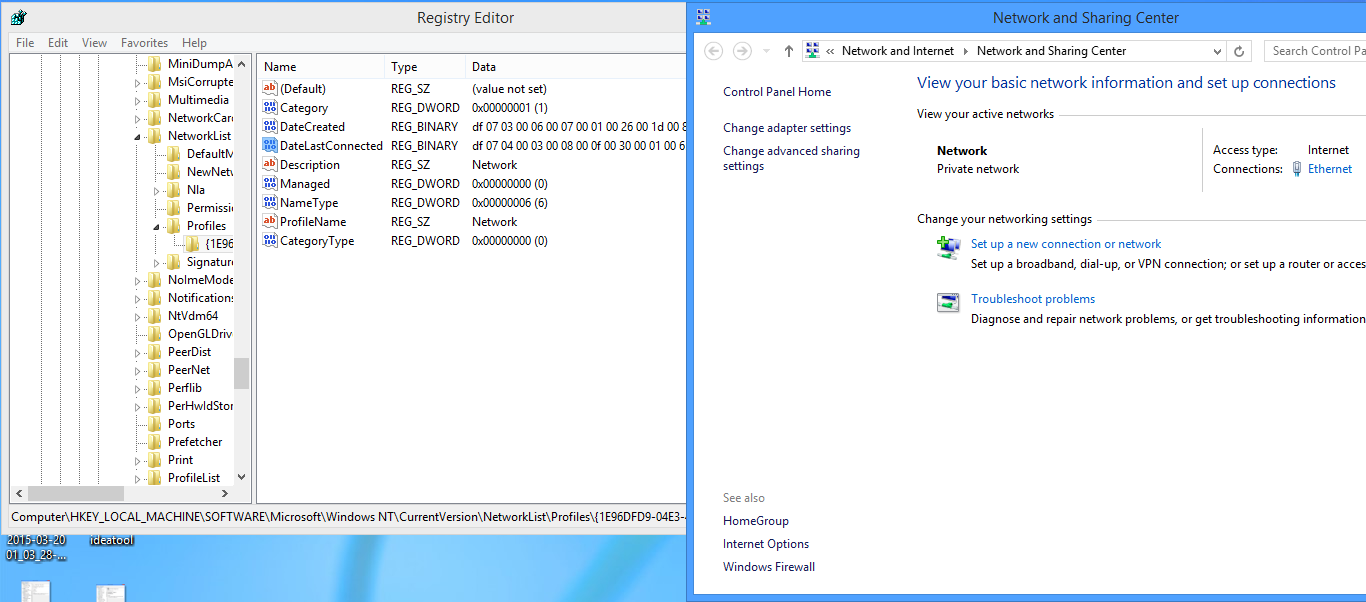
Task: Click the registry tree horizontal scrollbar thumb
Action: (x=75, y=494)
